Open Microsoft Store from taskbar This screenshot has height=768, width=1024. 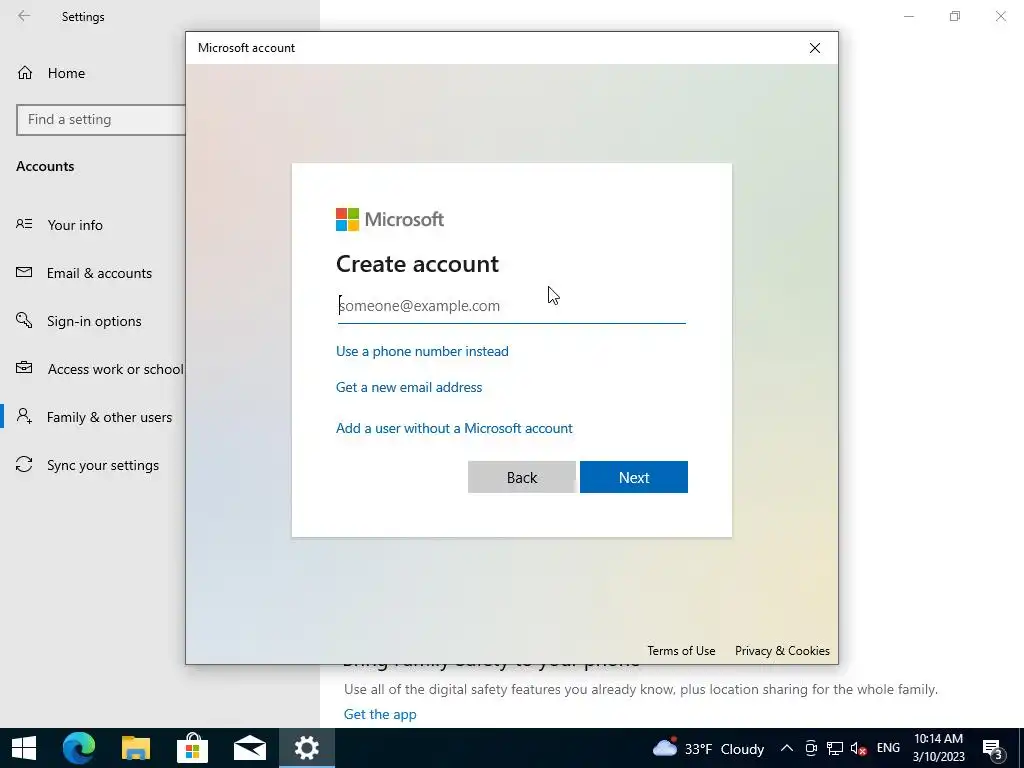click(193, 748)
